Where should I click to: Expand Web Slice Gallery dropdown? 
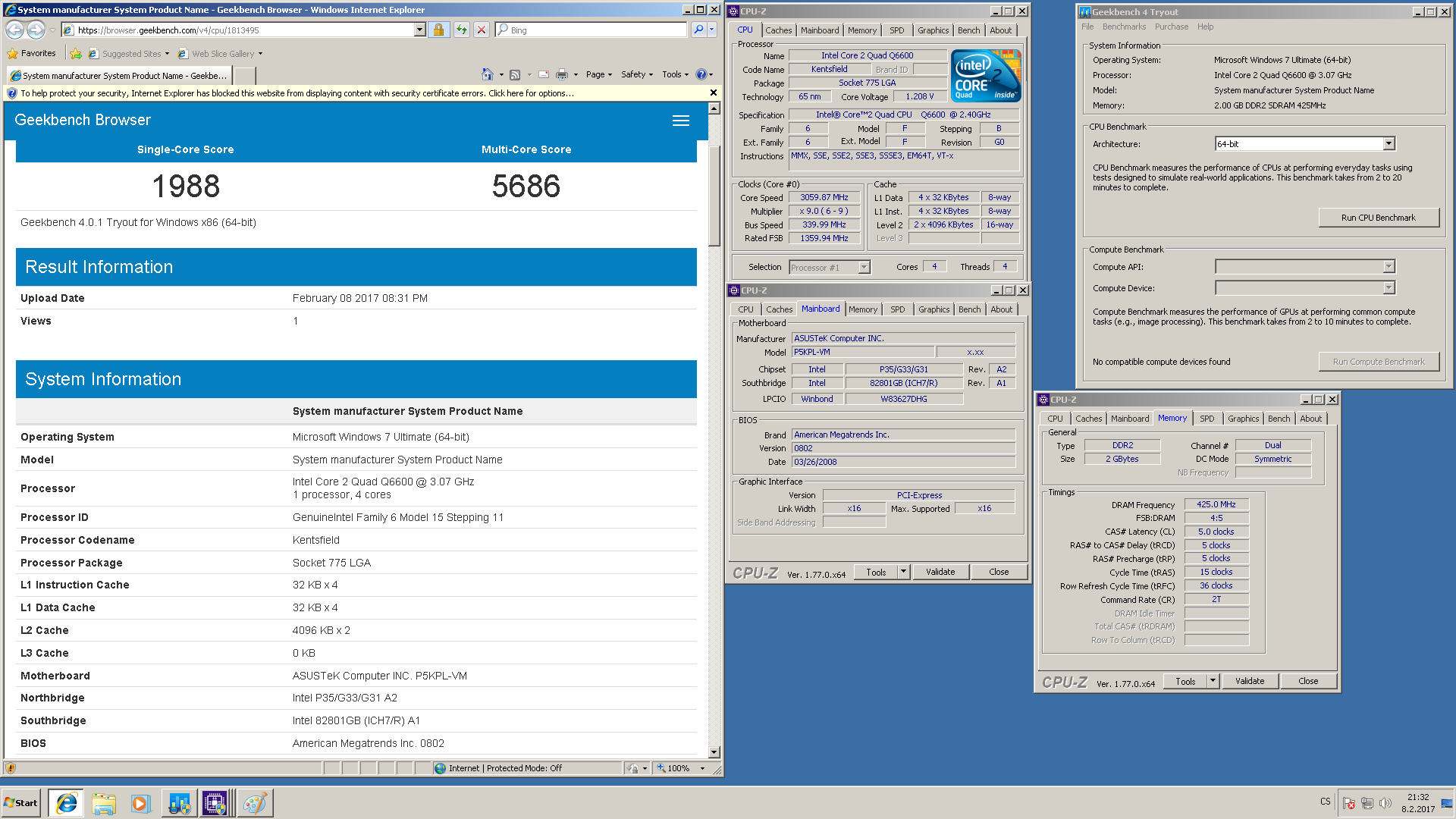(260, 54)
